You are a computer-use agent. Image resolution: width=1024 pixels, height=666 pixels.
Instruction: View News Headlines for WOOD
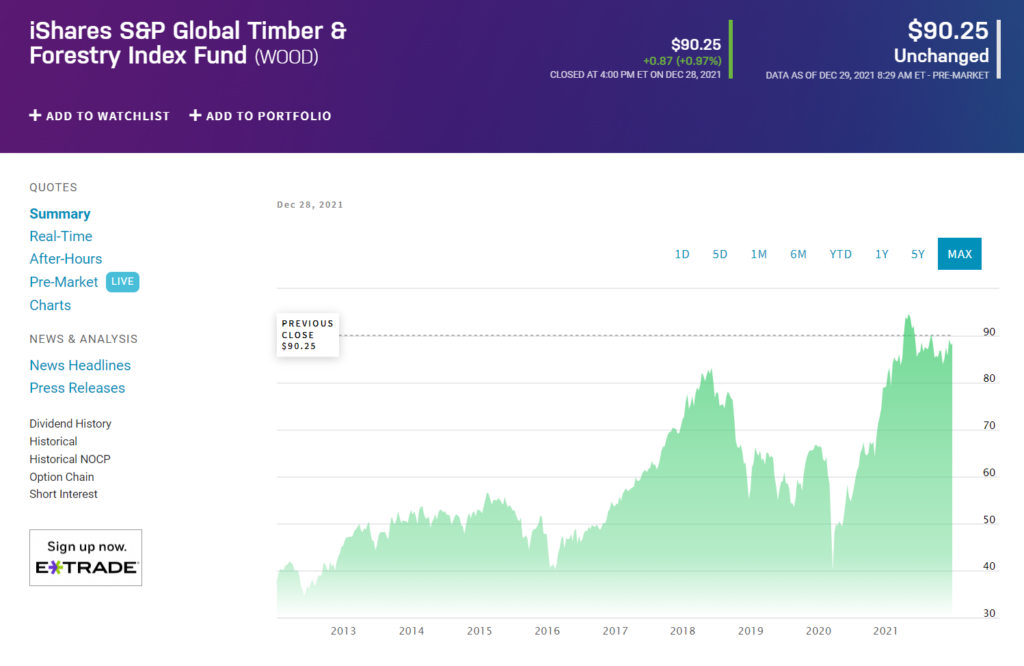tap(80, 365)
